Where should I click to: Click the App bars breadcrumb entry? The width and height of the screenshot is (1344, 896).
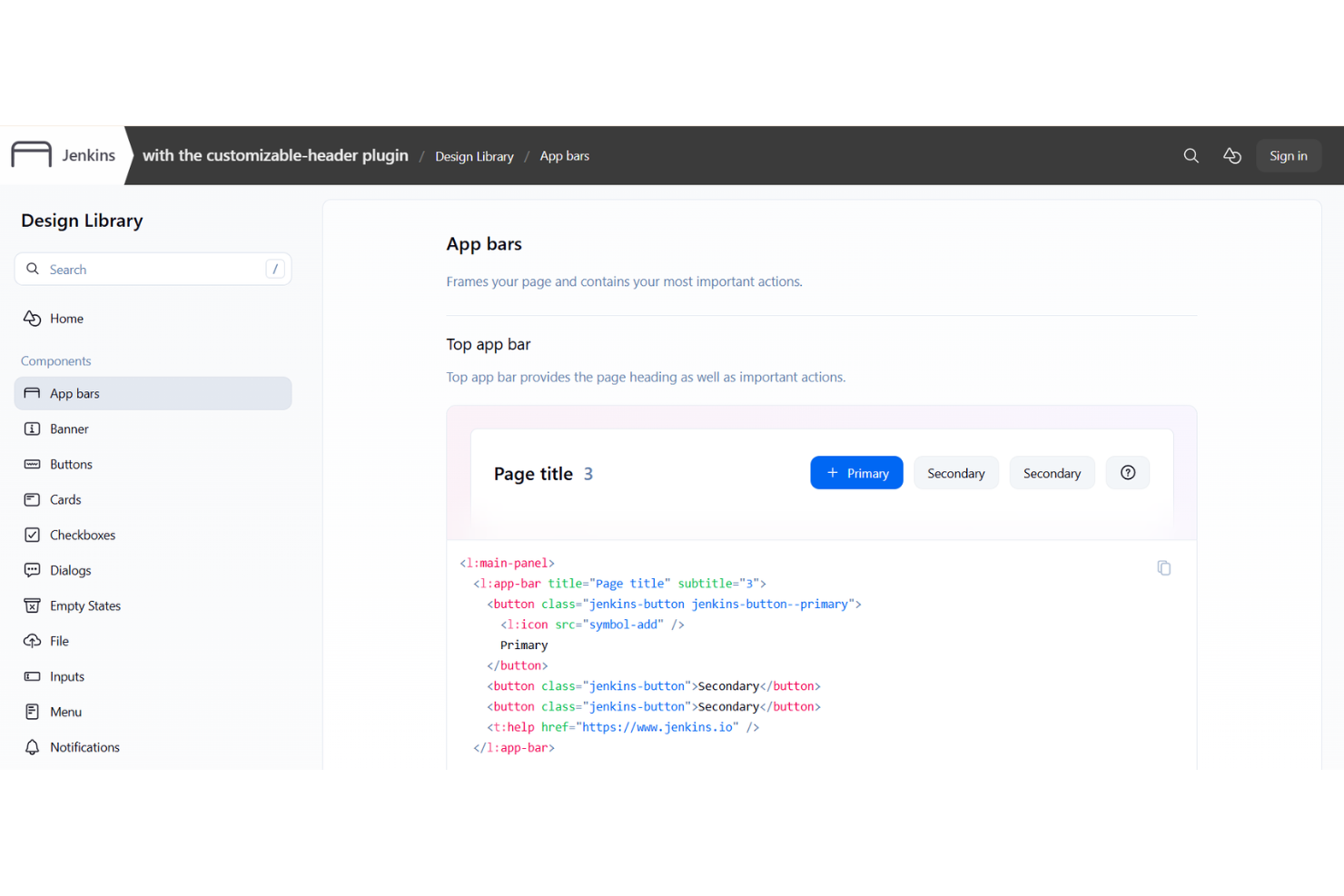pos(564,155)
